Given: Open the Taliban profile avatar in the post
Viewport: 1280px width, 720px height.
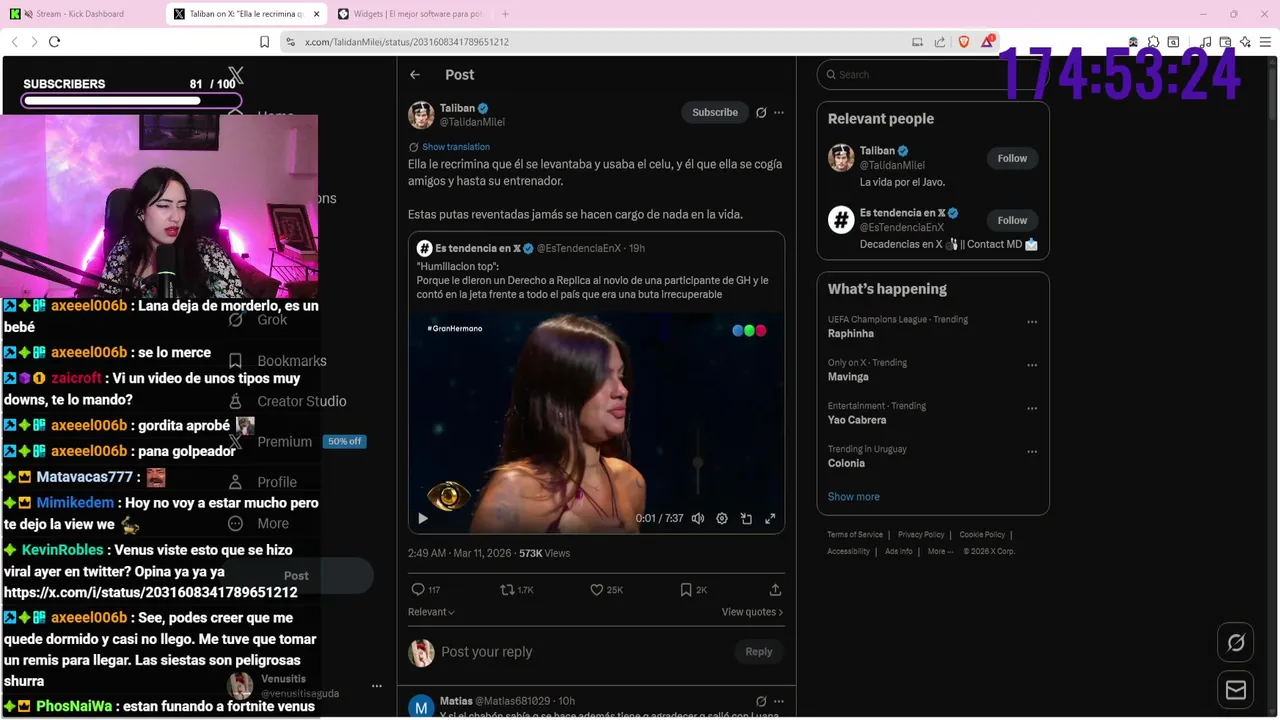Looking at the screenshot, I should (421, 115).
